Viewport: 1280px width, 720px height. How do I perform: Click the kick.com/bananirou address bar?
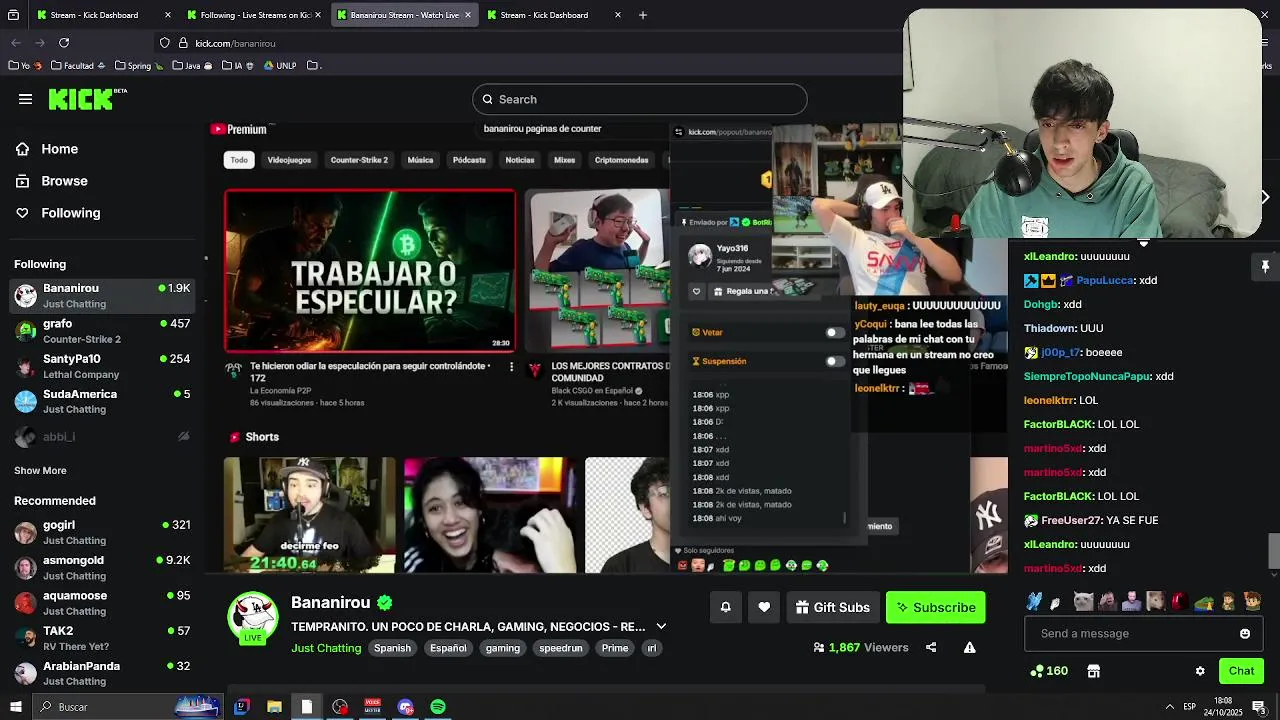[x=235, y=43]
